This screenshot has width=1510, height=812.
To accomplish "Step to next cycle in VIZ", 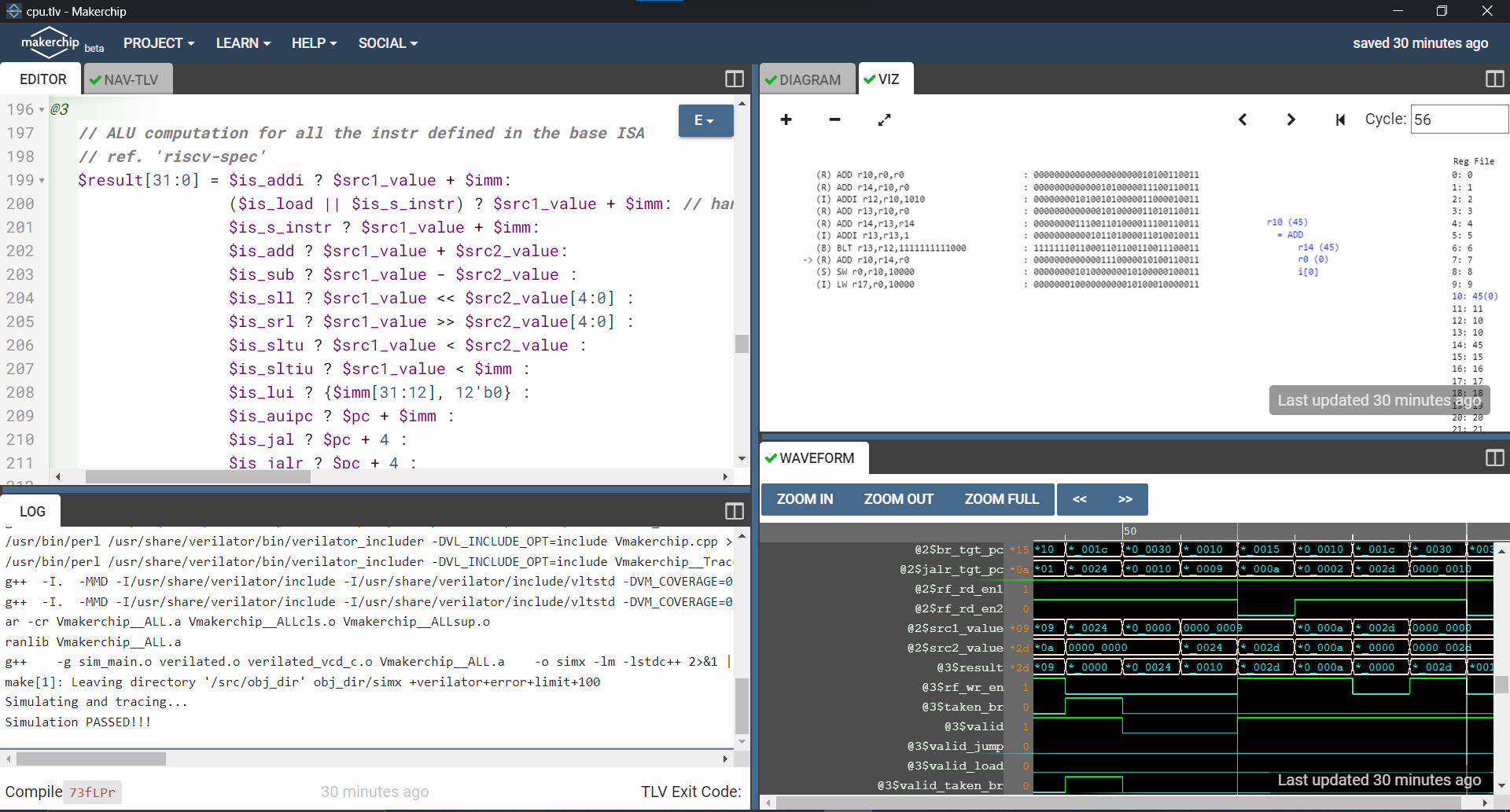I will point(1291,119).
